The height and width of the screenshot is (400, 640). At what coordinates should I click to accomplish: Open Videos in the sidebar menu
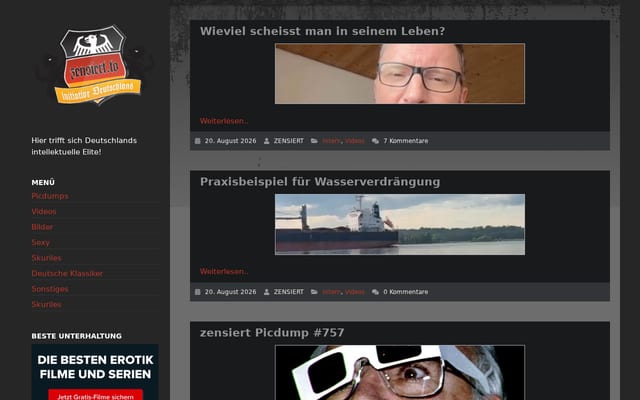44,211
